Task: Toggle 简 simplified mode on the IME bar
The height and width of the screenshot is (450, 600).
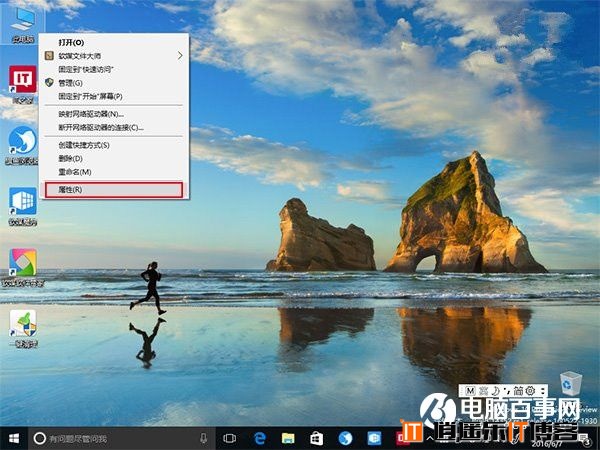Action: click(x=518, y=391)
